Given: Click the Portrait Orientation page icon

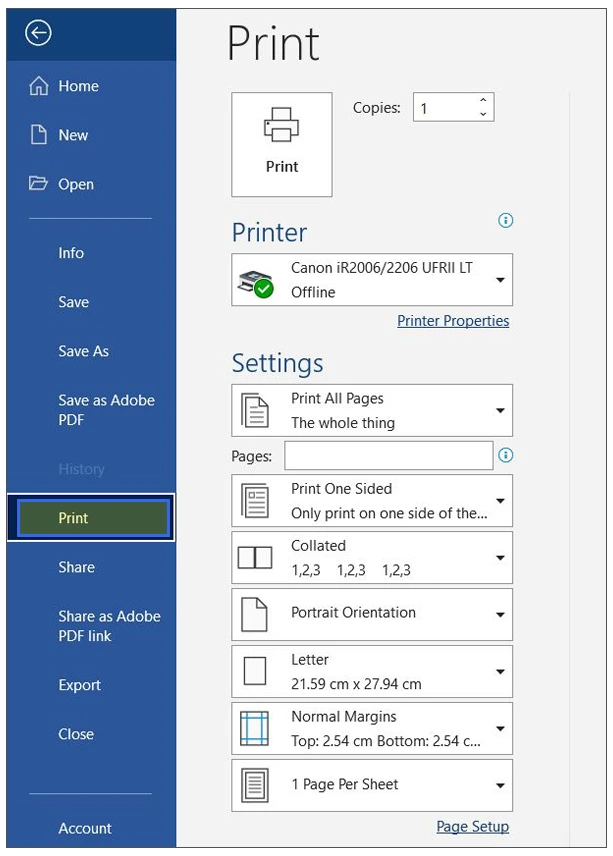Looking at the screenshot, I should click(x=254, y=614).
